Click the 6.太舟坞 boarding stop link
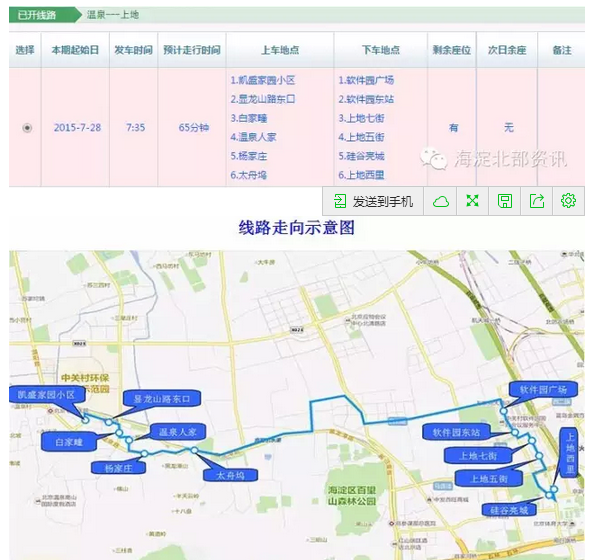 [248, 175]
